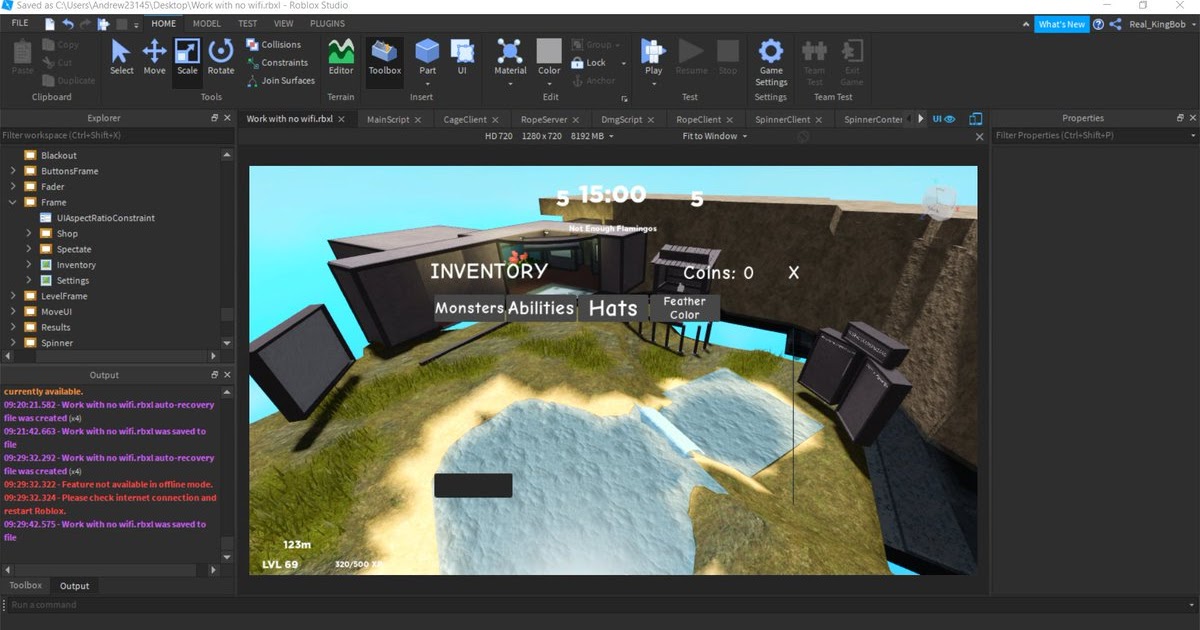Open the Material manager icon

click(x=510, y=51)
